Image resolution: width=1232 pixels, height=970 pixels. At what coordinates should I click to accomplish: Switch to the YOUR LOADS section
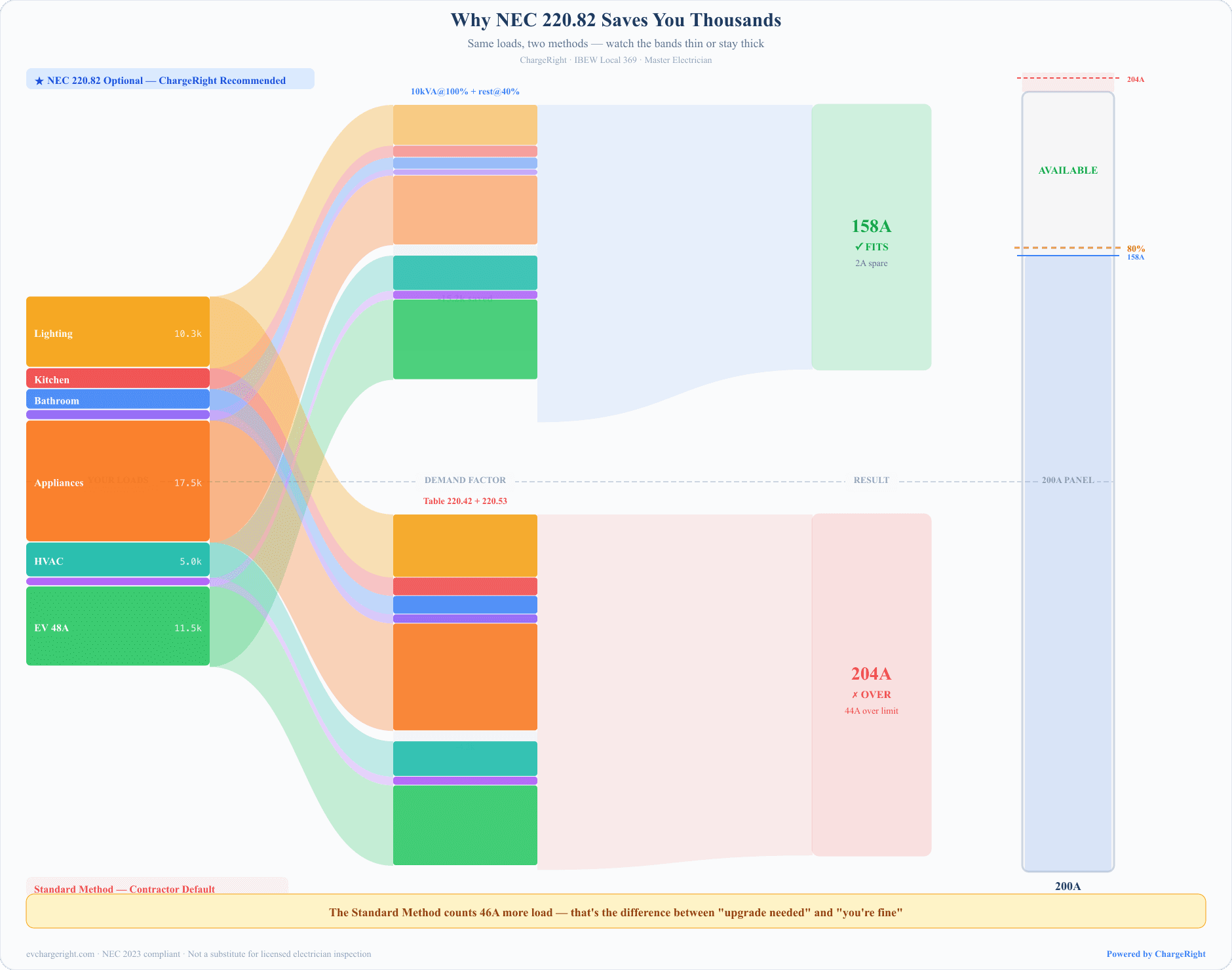coord(119,480)
